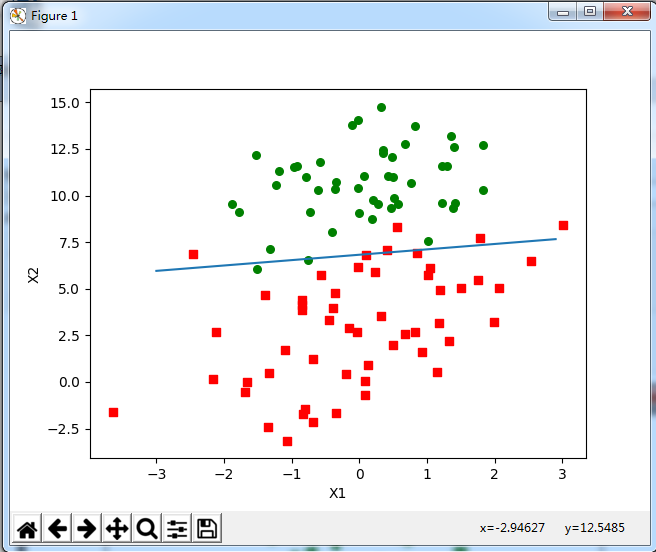Click the 7.5 y-axis tick label

click(x=69, y=243)
